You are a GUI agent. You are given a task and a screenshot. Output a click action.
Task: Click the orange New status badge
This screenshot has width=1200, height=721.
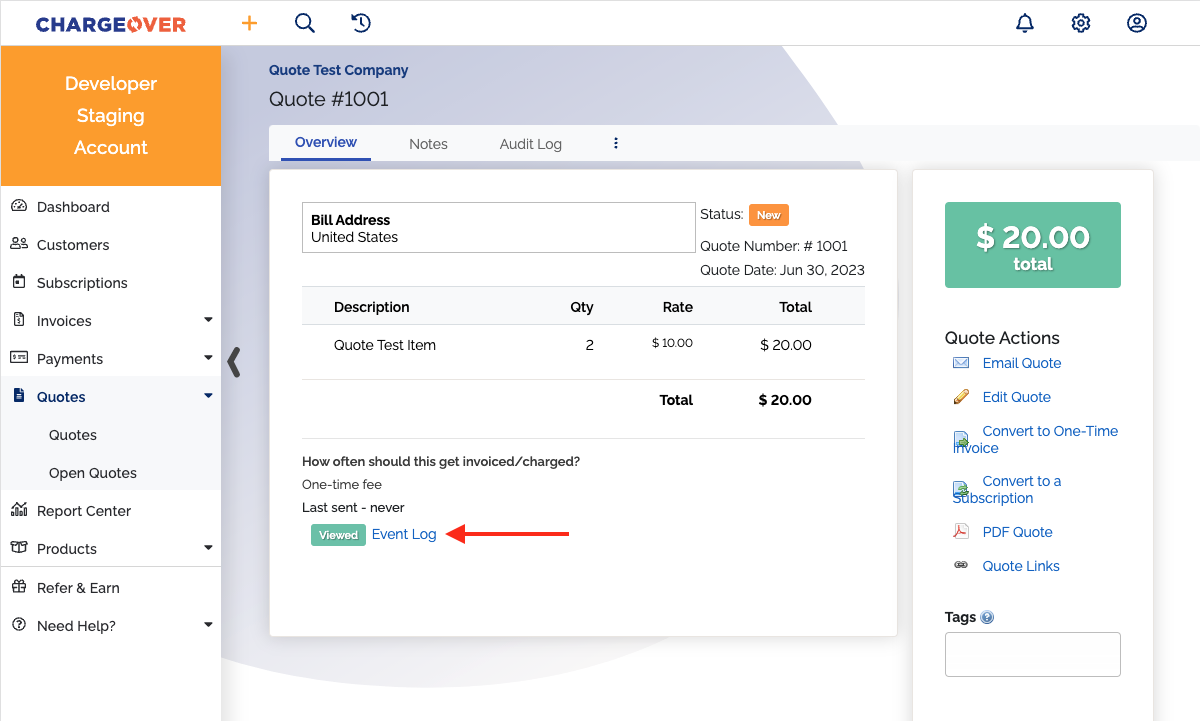(x=769, y=215)
